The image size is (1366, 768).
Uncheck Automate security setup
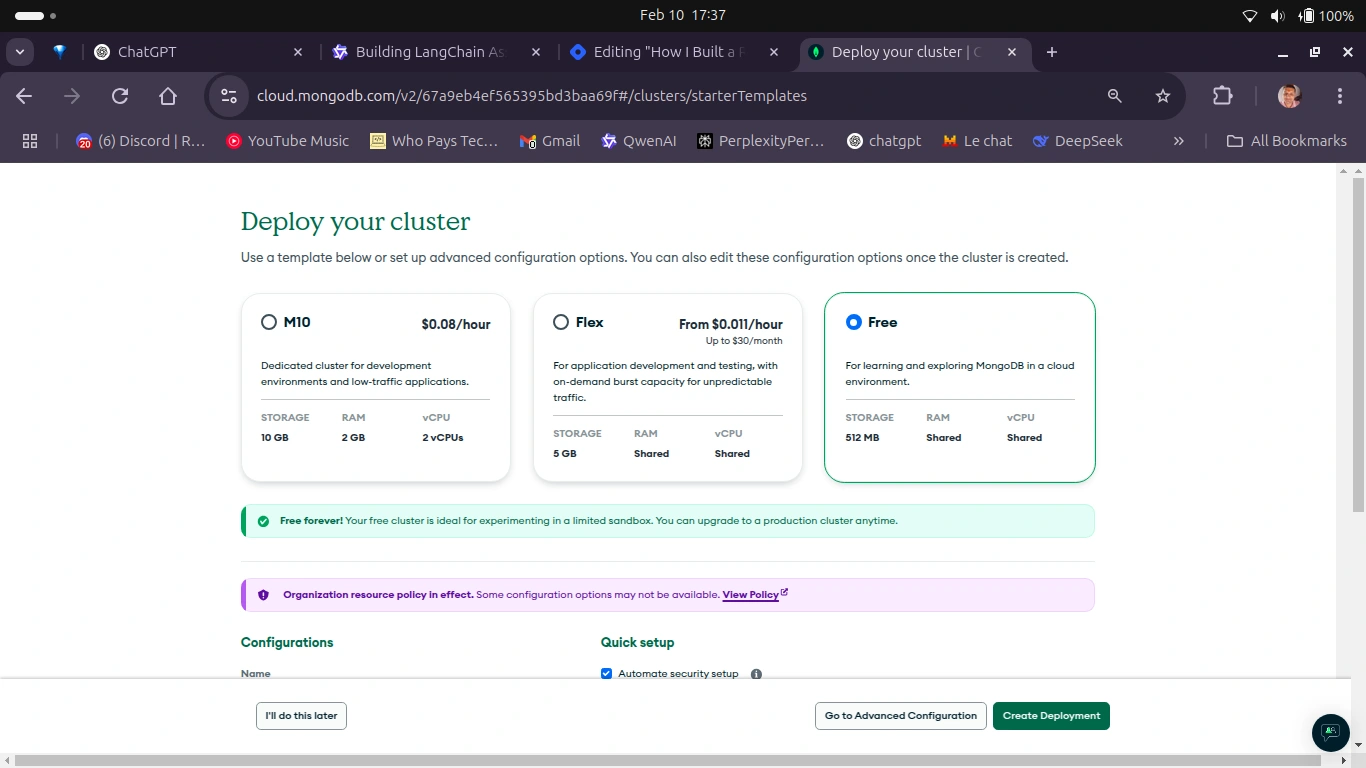pos(606,674)
